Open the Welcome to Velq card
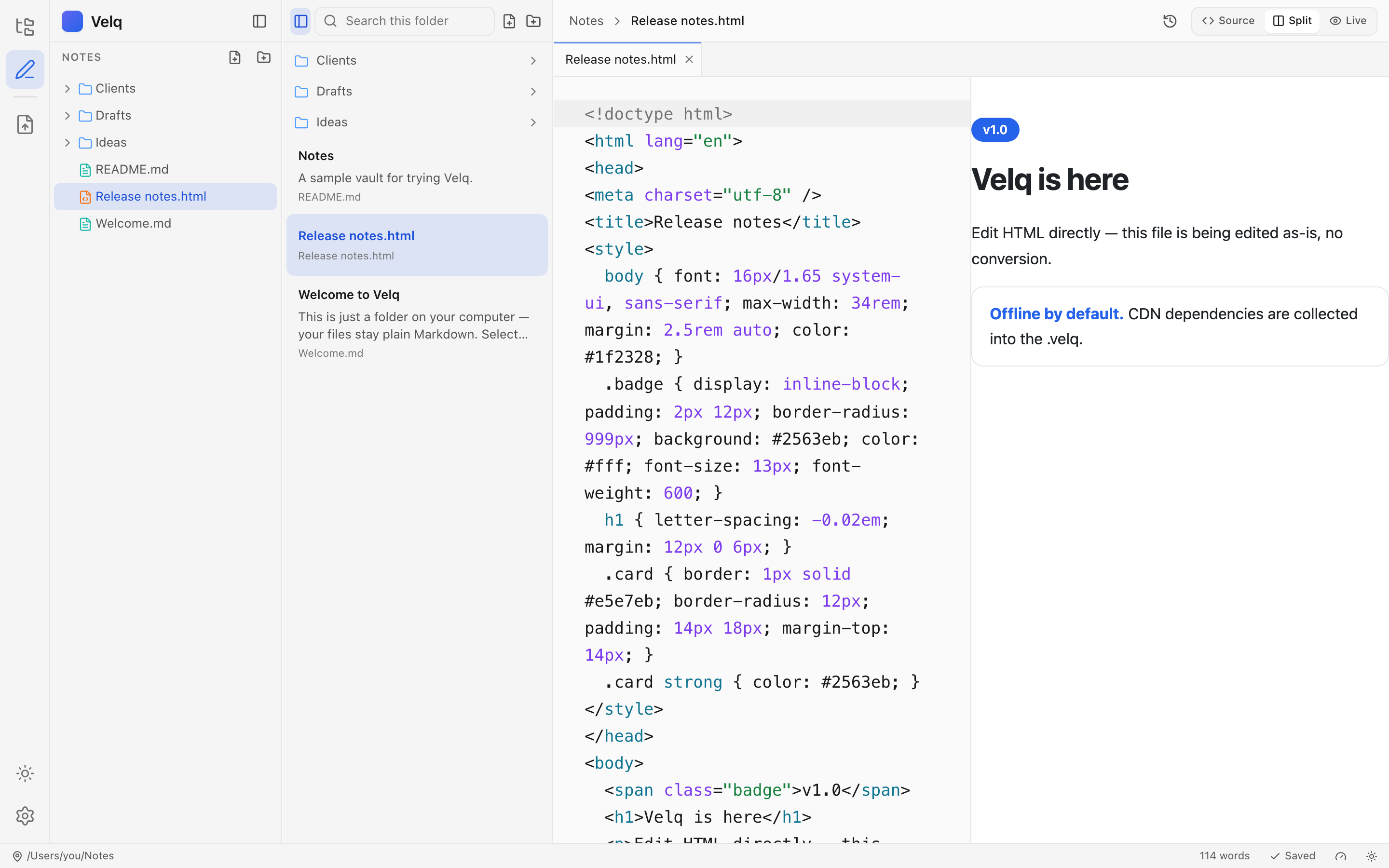This screenshot has width=1389, height=868. pos(417,323)
